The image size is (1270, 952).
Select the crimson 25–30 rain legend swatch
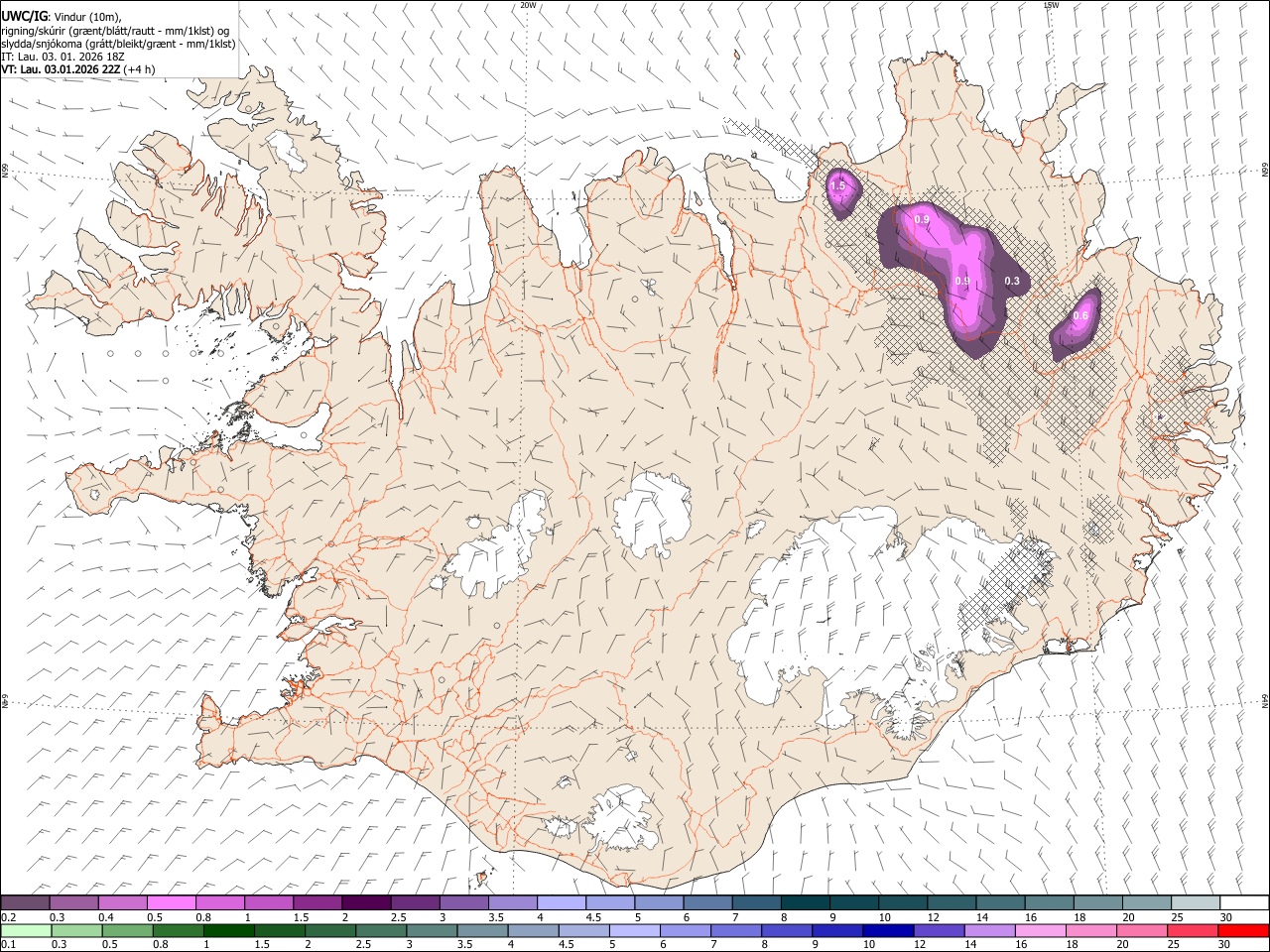(1193, 930)
